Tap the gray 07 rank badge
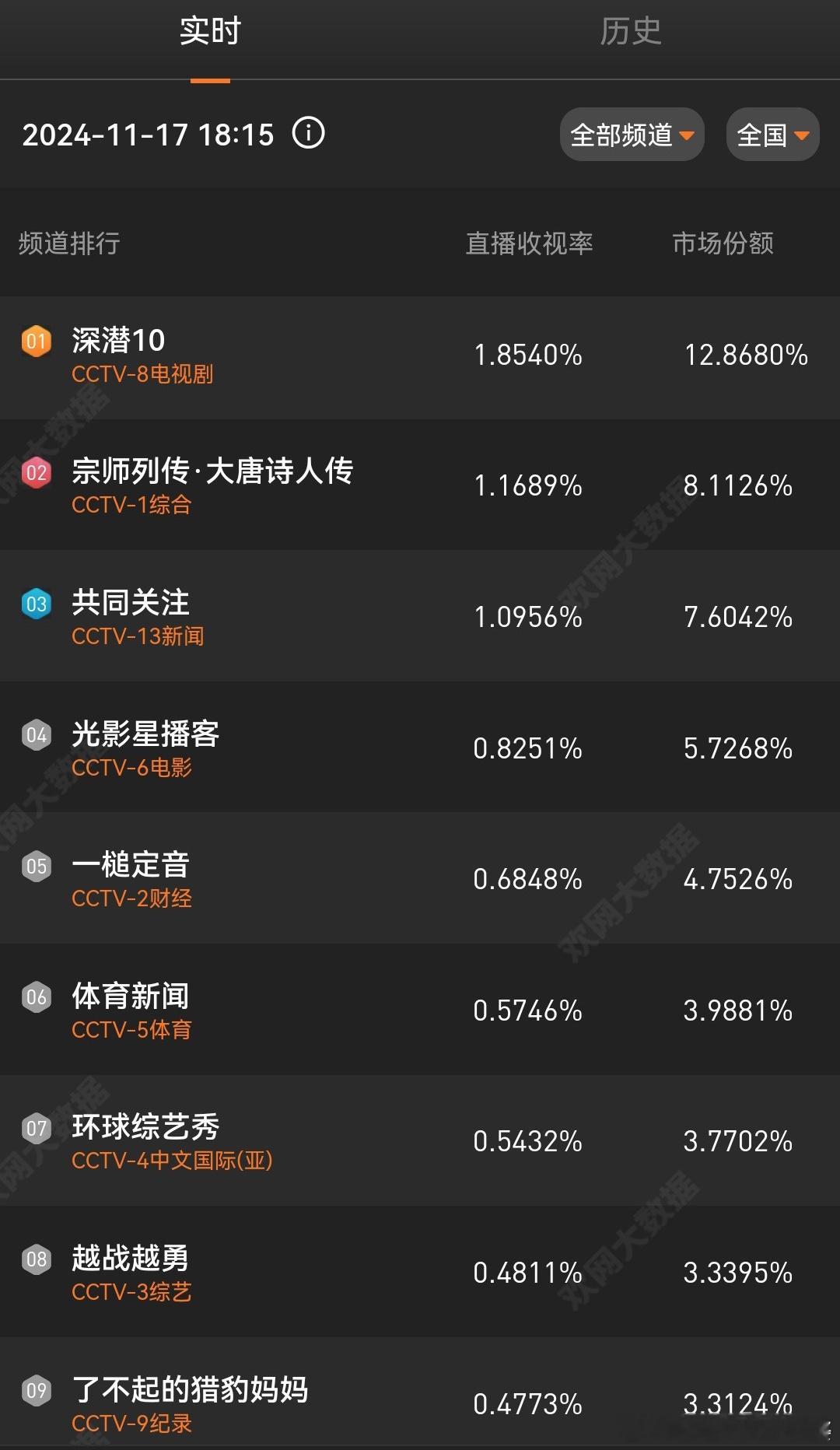 pos(37,1129)
